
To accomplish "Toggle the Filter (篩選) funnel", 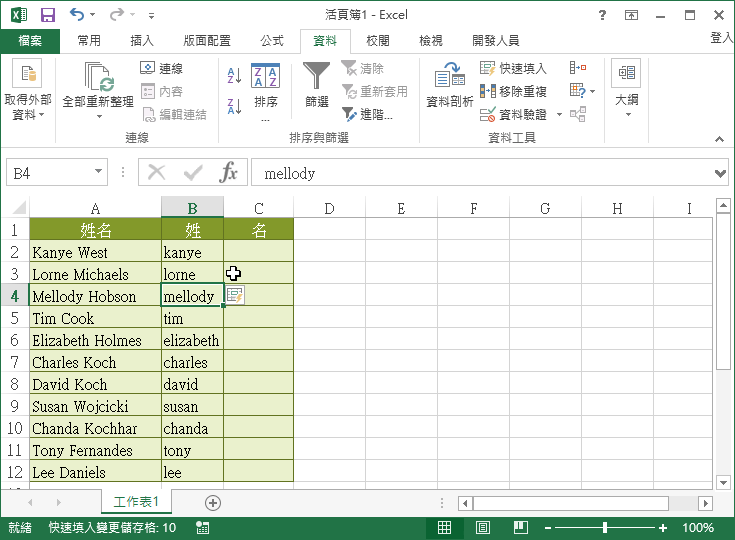I will [317, 84].
